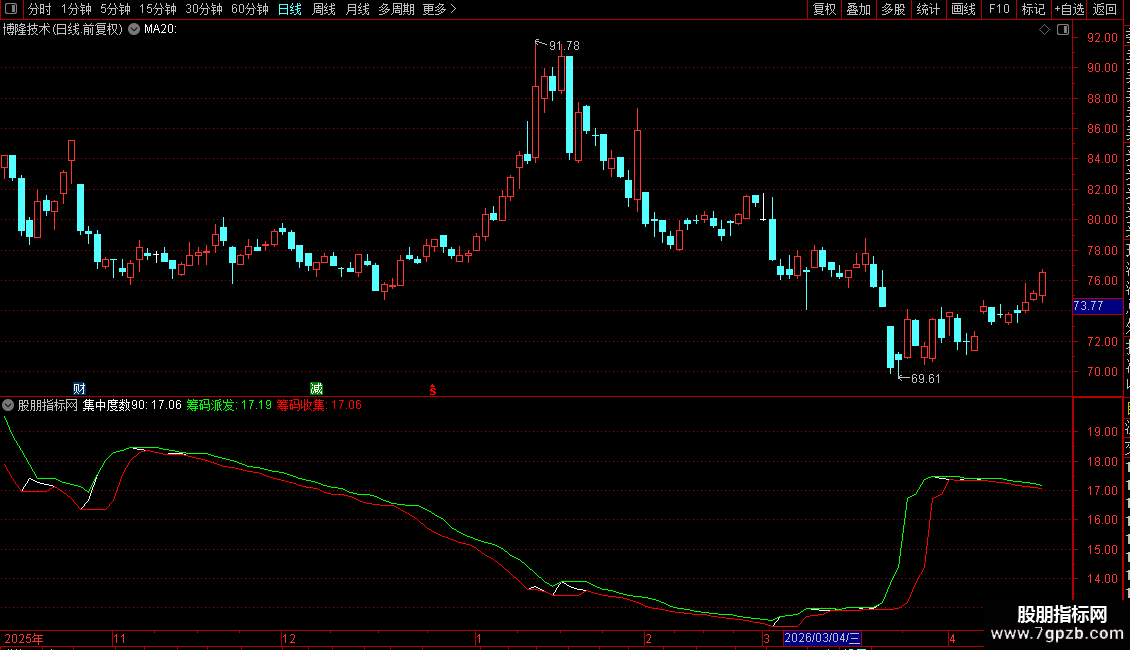Click the 2025年 year label on time axis

coord(24,638)
